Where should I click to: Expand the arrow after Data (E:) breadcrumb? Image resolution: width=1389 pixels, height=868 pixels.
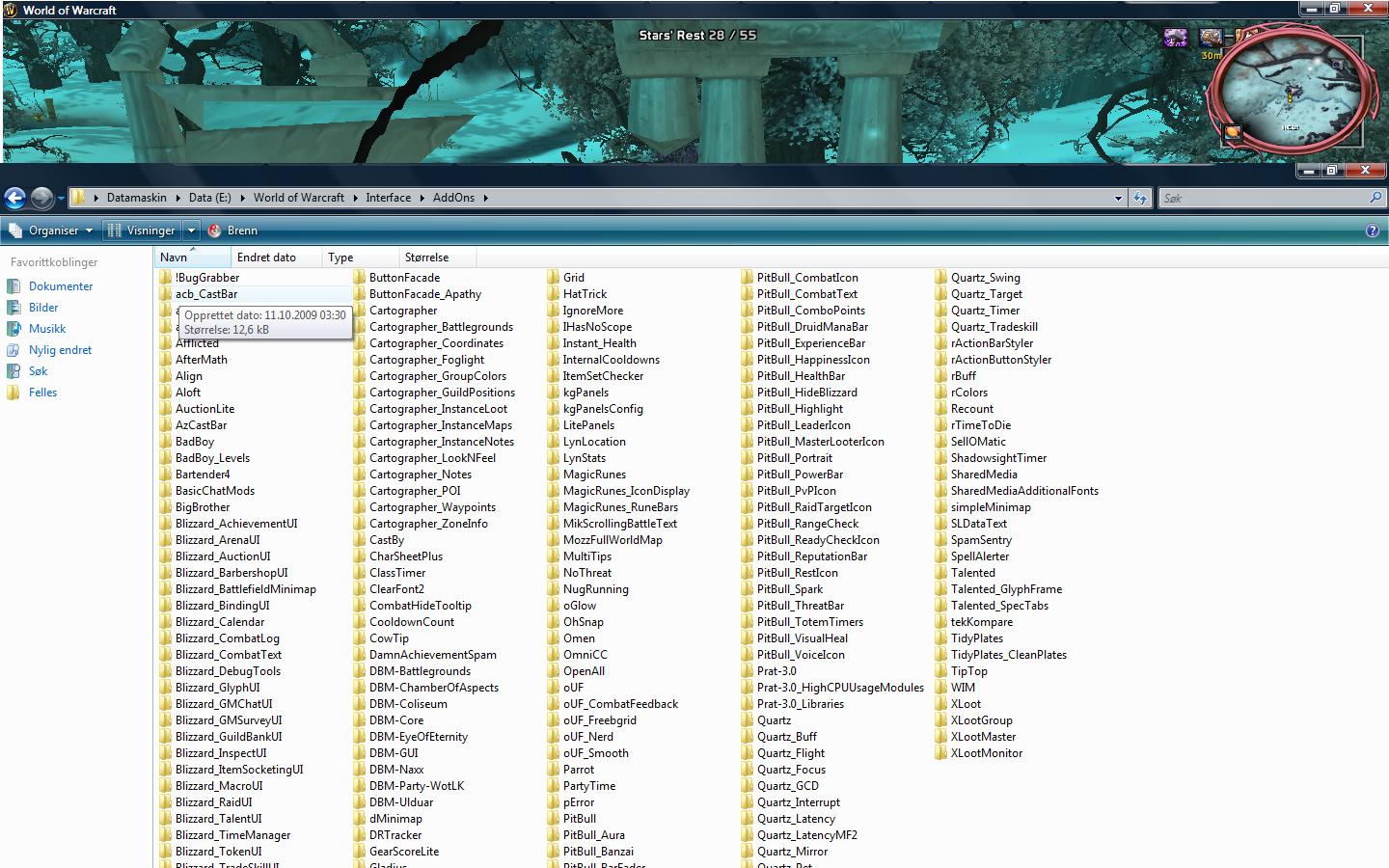(x=242, y=198)
